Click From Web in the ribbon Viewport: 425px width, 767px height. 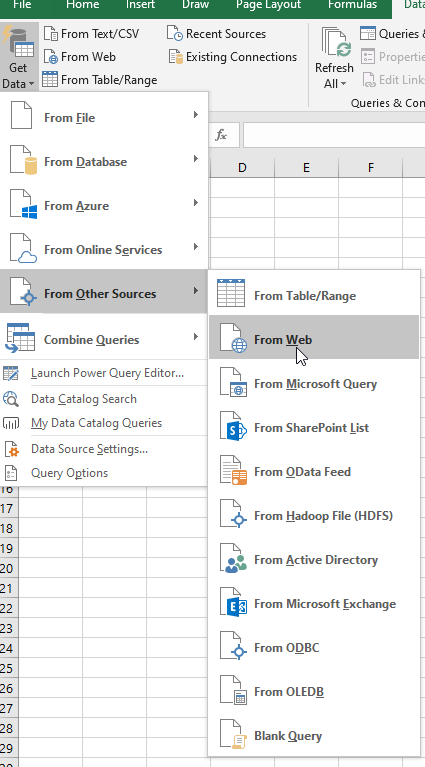(80, 57)
